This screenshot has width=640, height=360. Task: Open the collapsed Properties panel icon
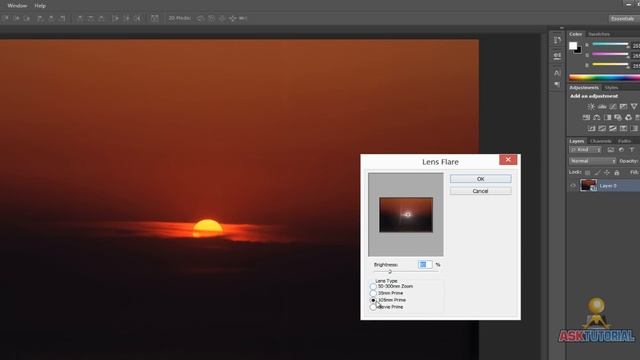557,56
